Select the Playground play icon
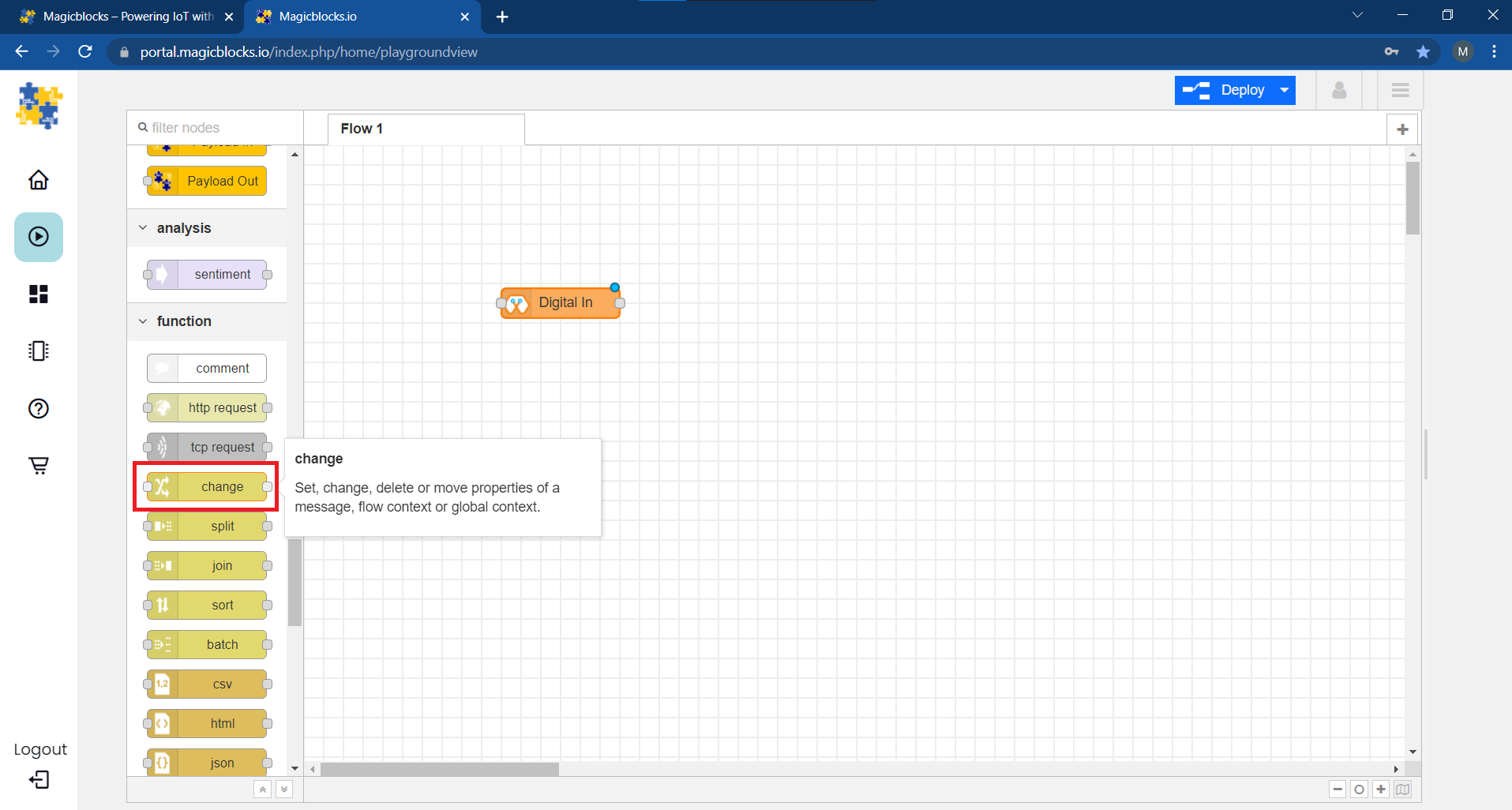 click(x=38, y=237)
